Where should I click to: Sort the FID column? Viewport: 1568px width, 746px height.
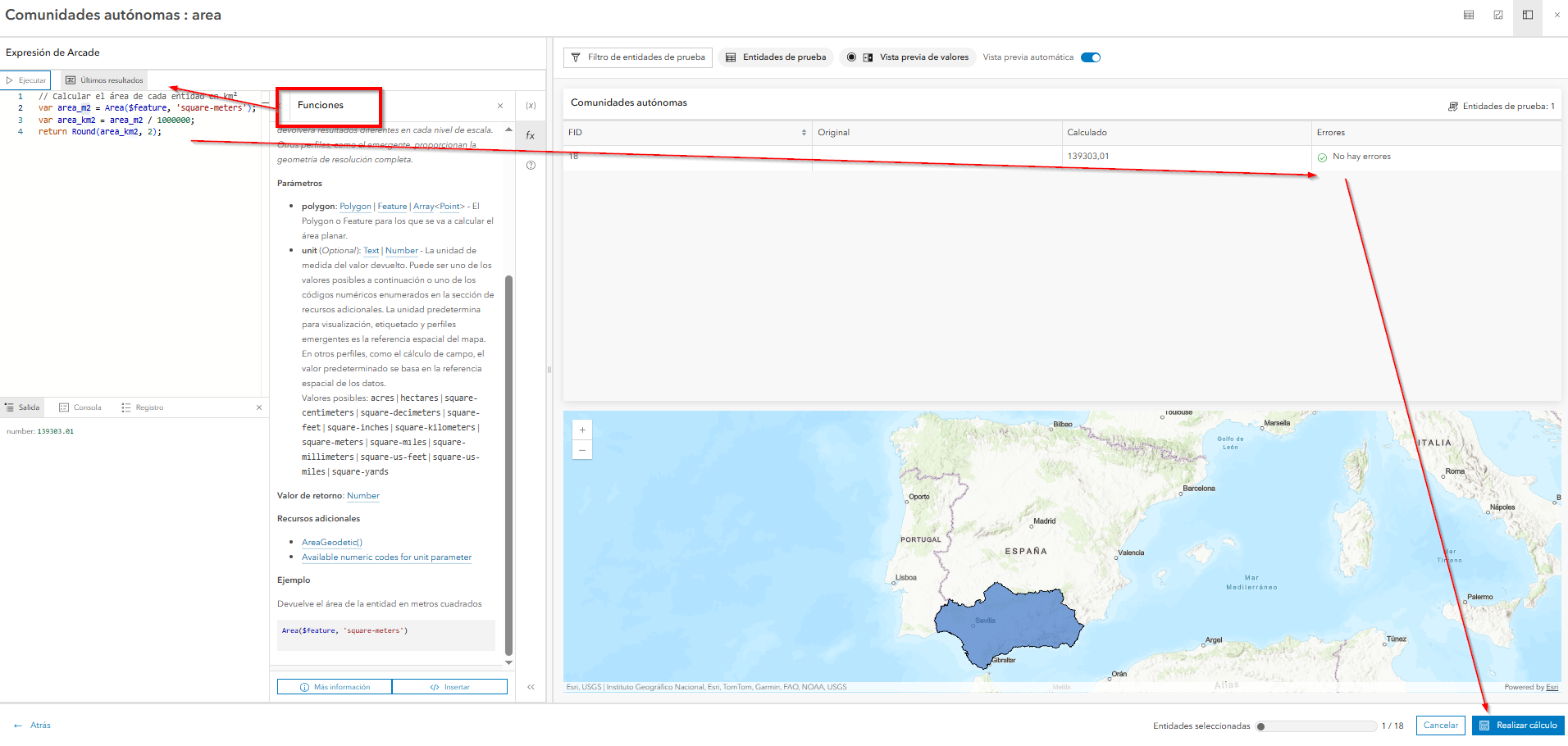click(x=803, y=133)
